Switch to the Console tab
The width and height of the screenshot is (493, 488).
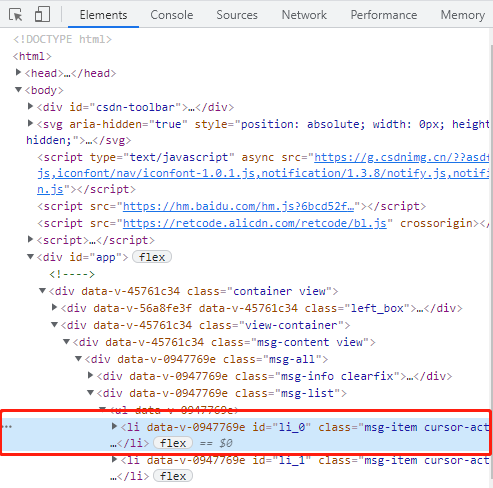172,15
